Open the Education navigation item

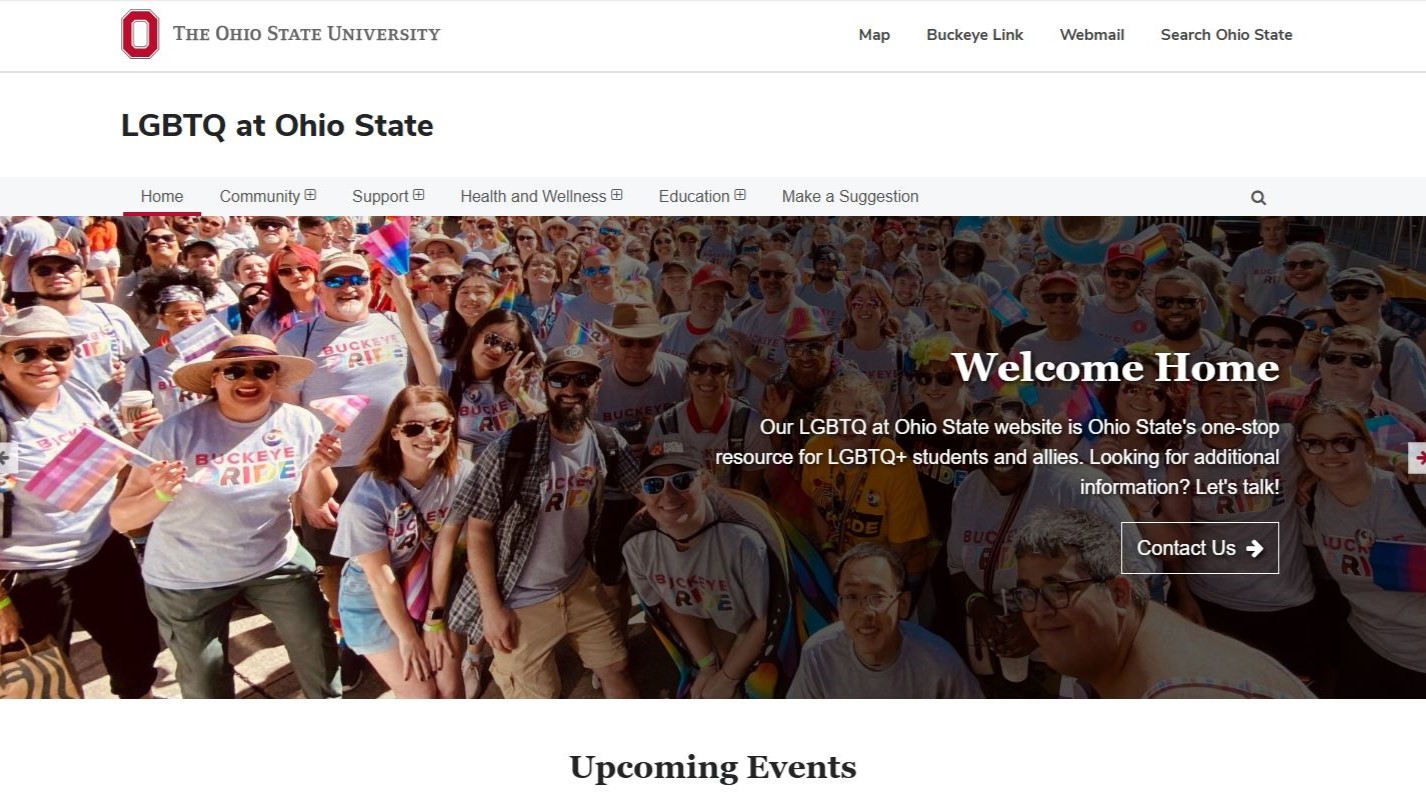pyautogui.click(x=694, y=196)
